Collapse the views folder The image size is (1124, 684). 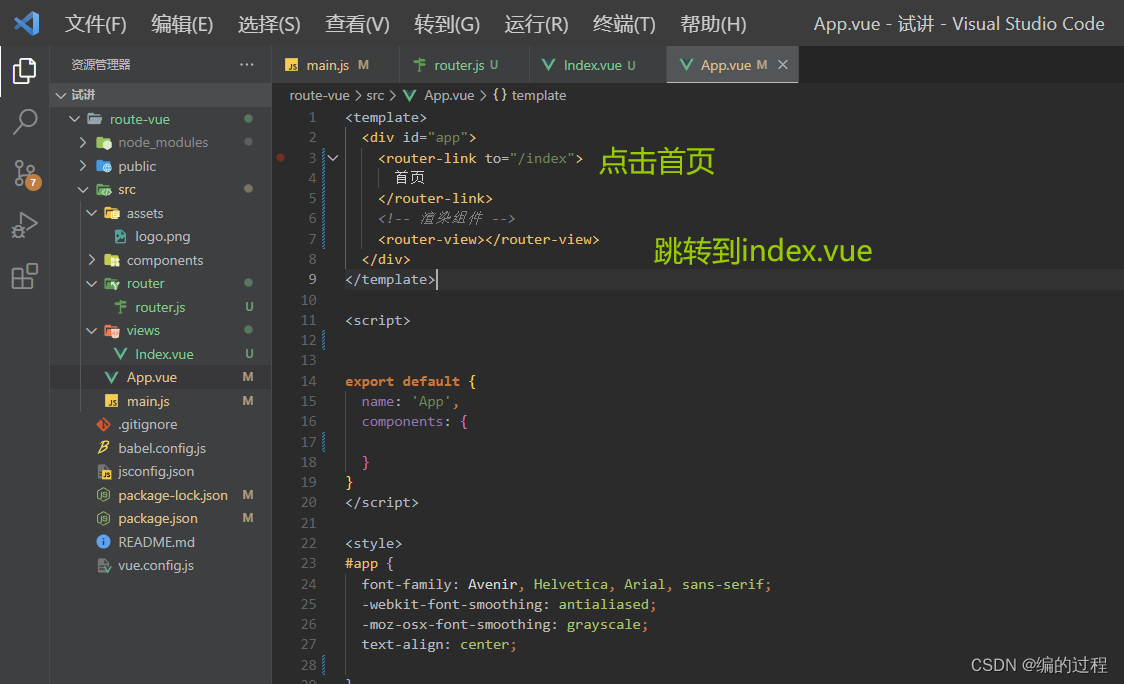coord(92,331)
